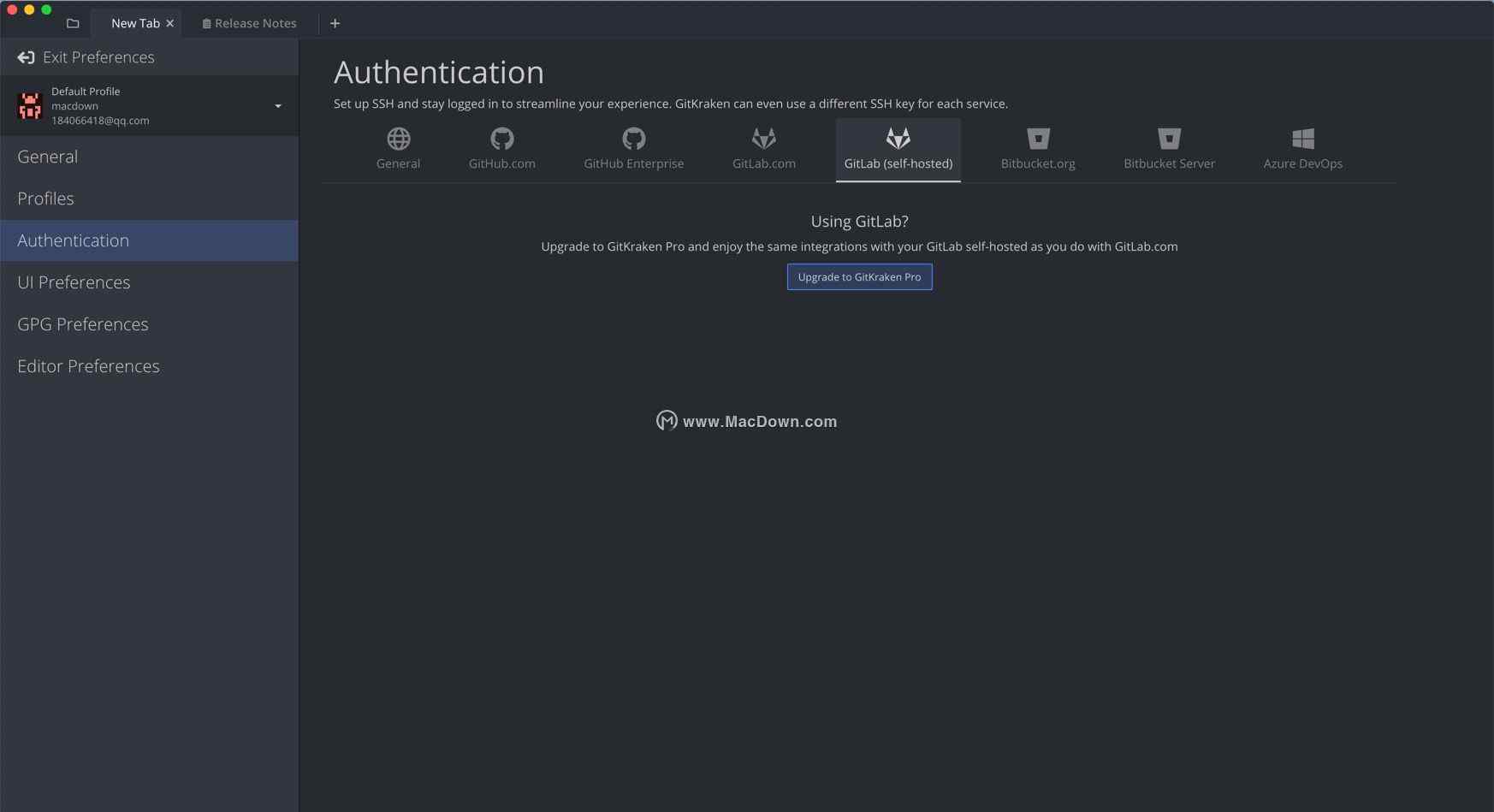Click the Default Profile name text
The image size is (1494, 812).
(x=86, y=92)
